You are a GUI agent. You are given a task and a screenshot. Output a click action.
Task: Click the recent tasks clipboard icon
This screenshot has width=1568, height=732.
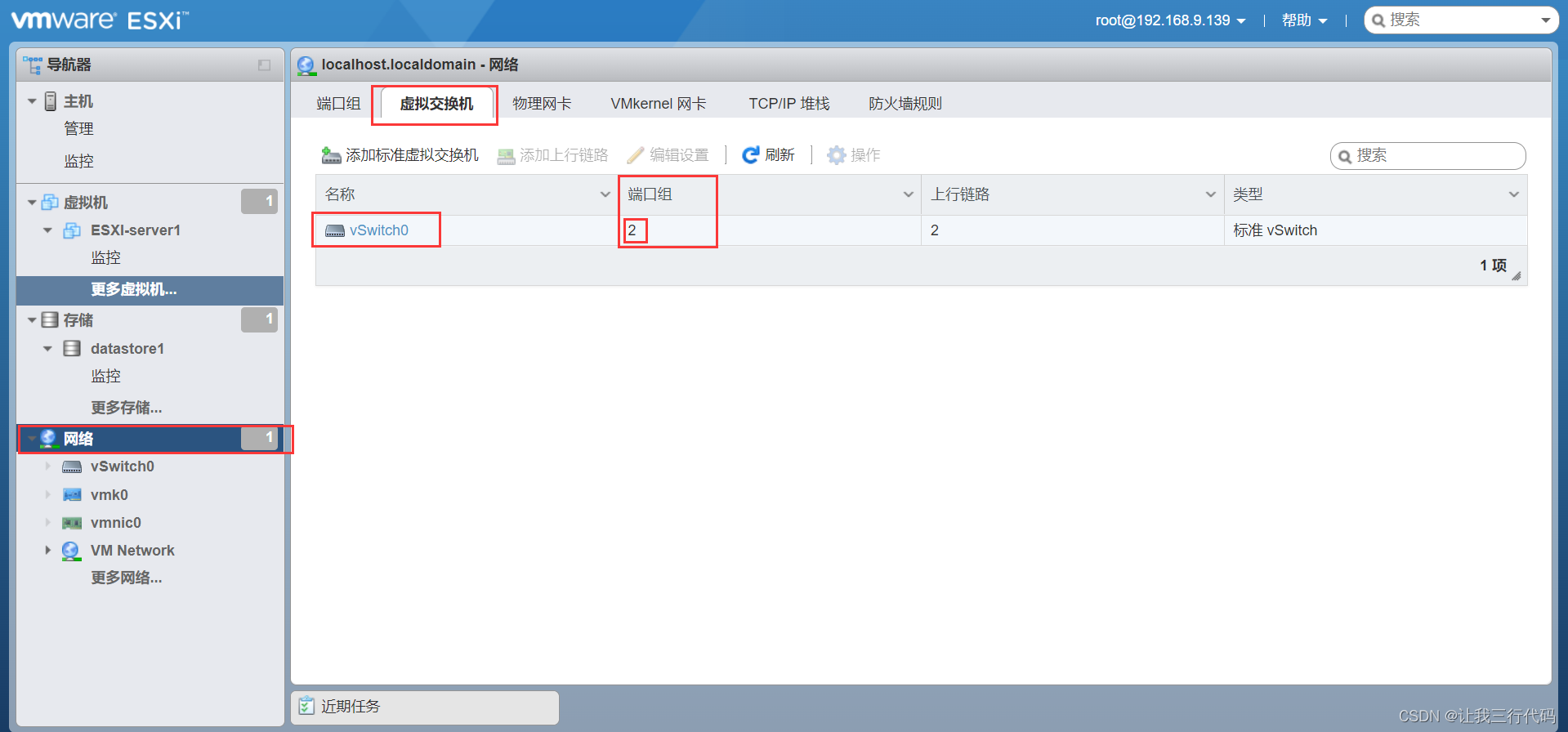(306, 706)
